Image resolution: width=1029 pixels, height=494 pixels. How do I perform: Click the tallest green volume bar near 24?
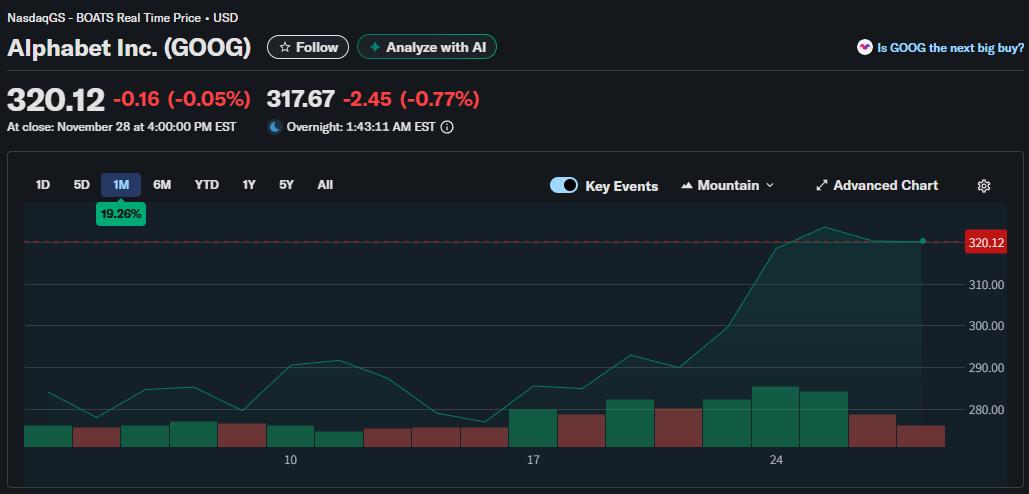(775, 416)
